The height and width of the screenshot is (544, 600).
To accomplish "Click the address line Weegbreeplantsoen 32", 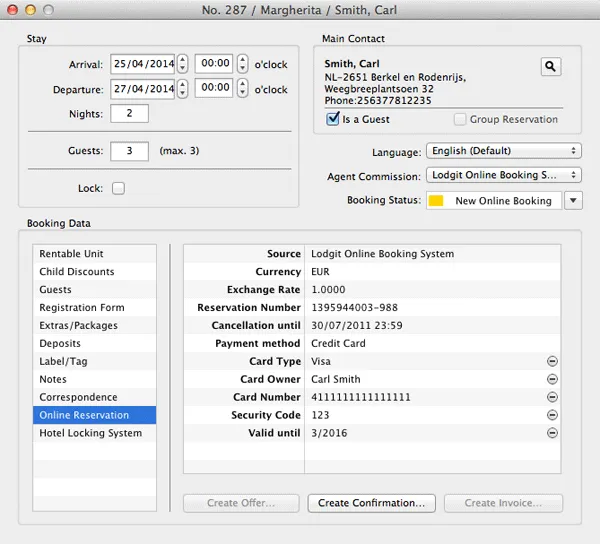I will coord(379,89).
